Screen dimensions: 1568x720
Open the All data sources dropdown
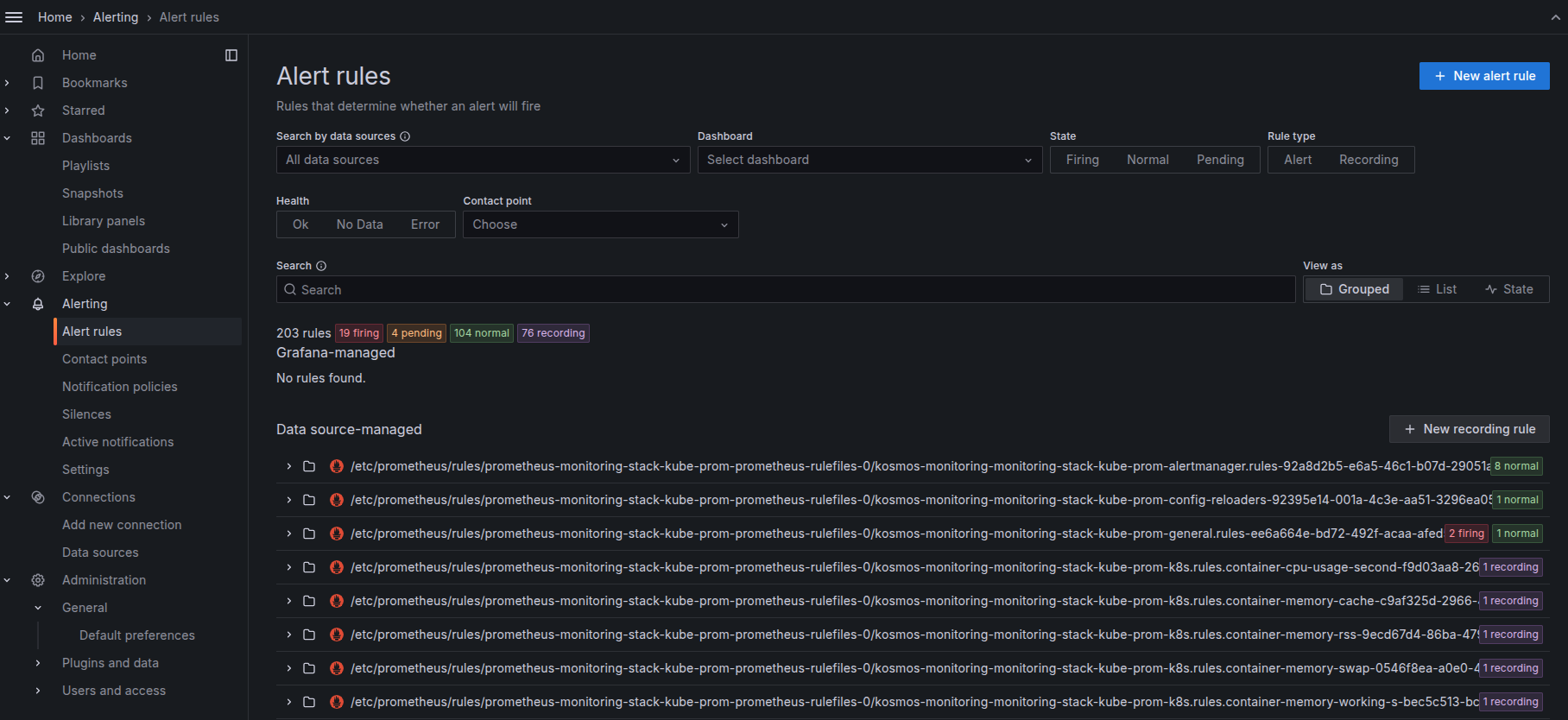(x=483, y=160)
